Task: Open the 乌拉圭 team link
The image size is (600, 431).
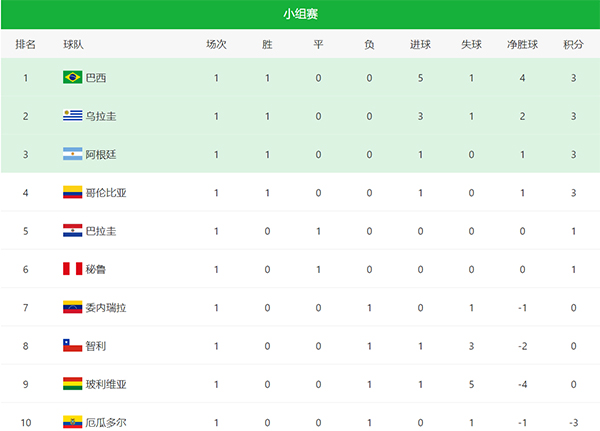Action: pos(101,116)
